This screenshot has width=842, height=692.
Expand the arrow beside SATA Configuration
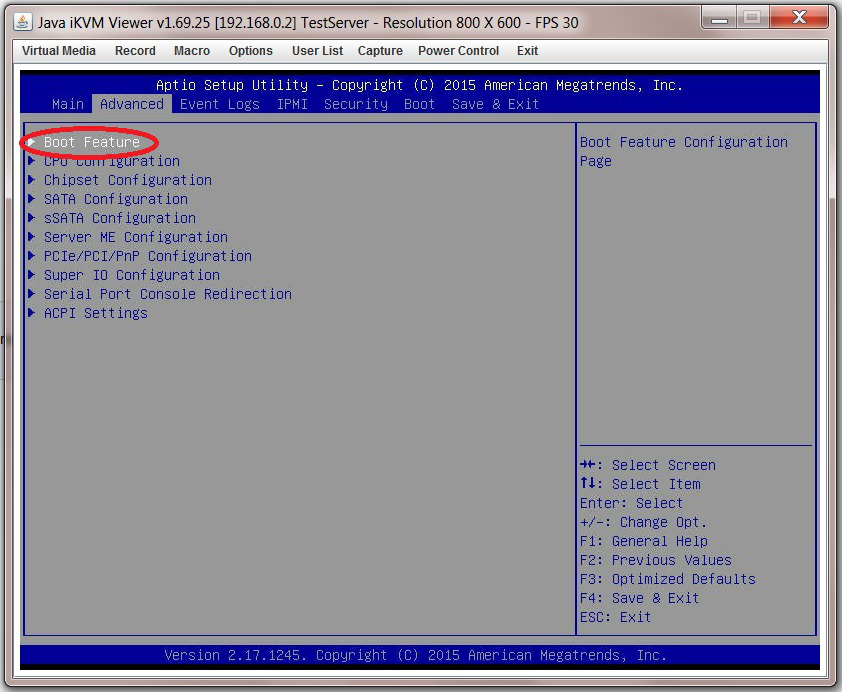coord(32,199)
